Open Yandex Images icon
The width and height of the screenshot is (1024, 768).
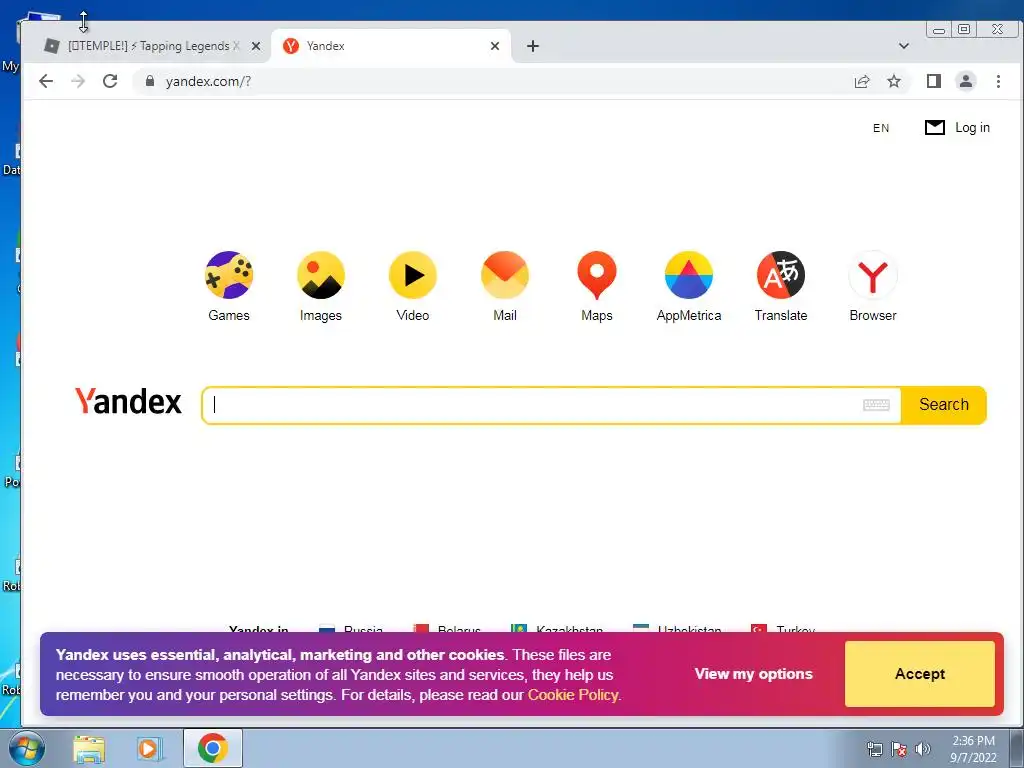(x=321, y=276)
